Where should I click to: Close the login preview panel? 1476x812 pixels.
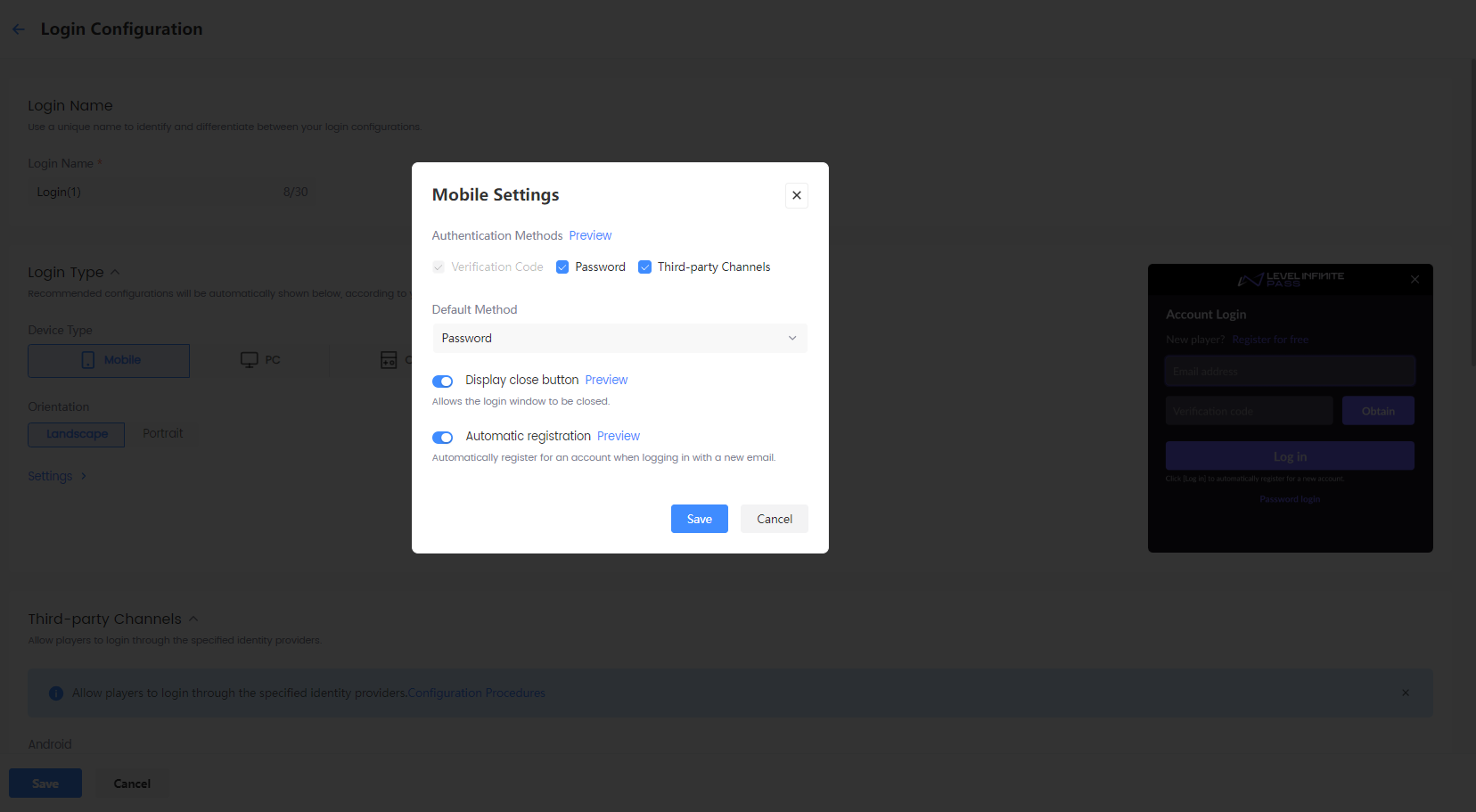1414,279
